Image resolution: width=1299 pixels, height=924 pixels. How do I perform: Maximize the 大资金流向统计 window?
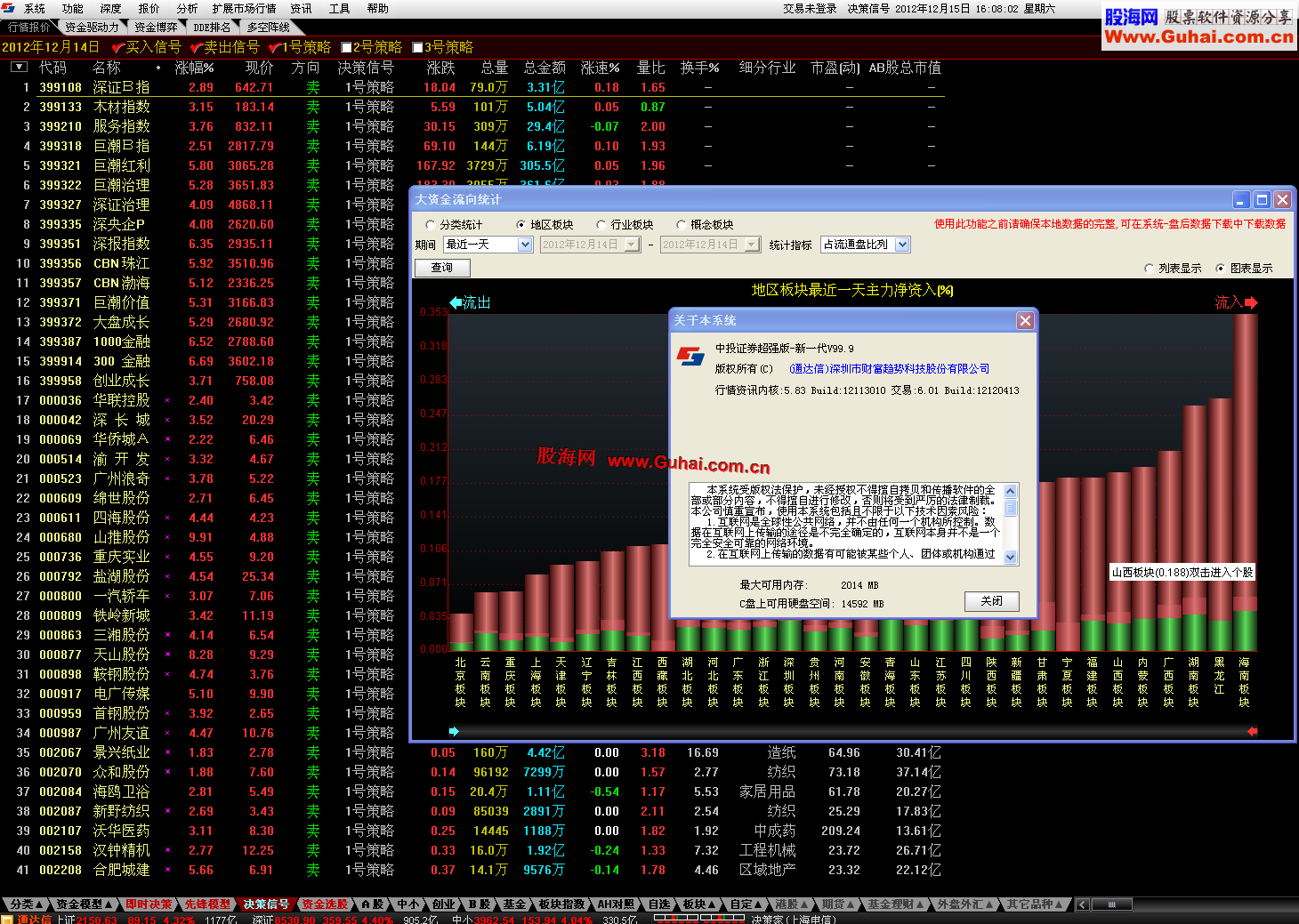point(1262,200)
